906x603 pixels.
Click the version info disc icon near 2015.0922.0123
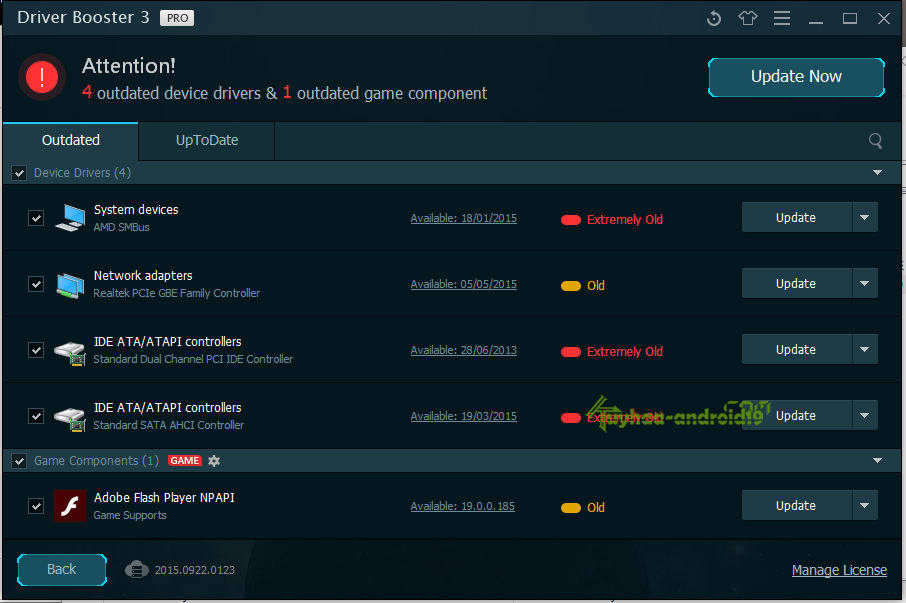click(x=136, y=569)
